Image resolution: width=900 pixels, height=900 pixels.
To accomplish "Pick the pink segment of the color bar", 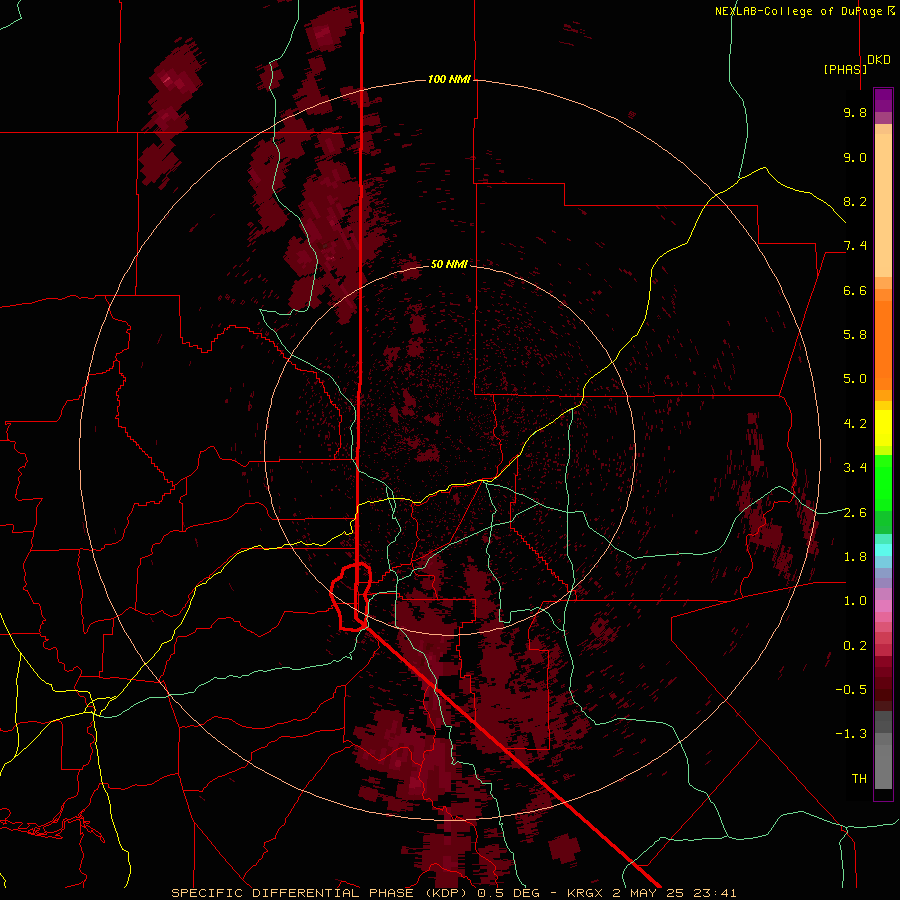I will coord(883,605).
